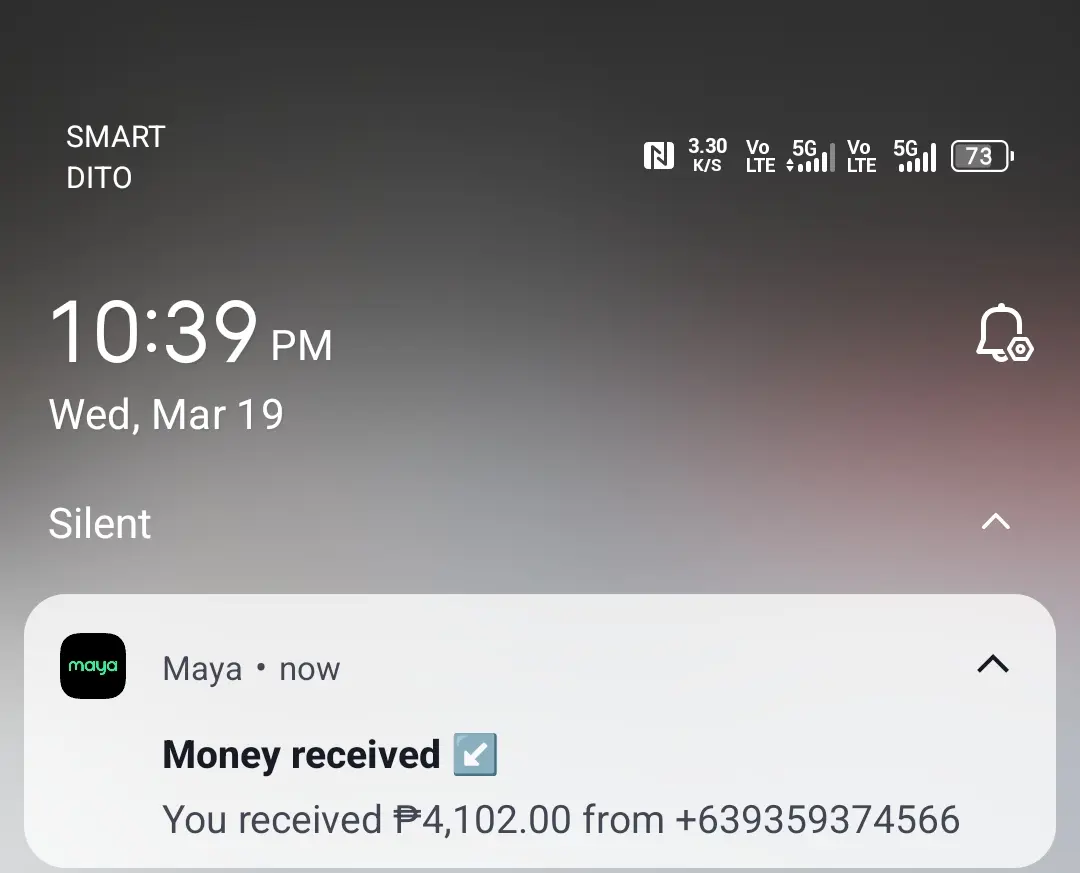
Task: Tap the second 5G signal bars
Action: [x=915, y=156]
